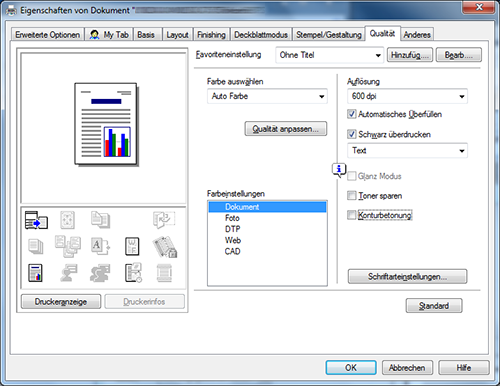The width and height of the screenshot is (500, 386).
Task: Click the greyed paper stack icon
Action: pos(36,247)
